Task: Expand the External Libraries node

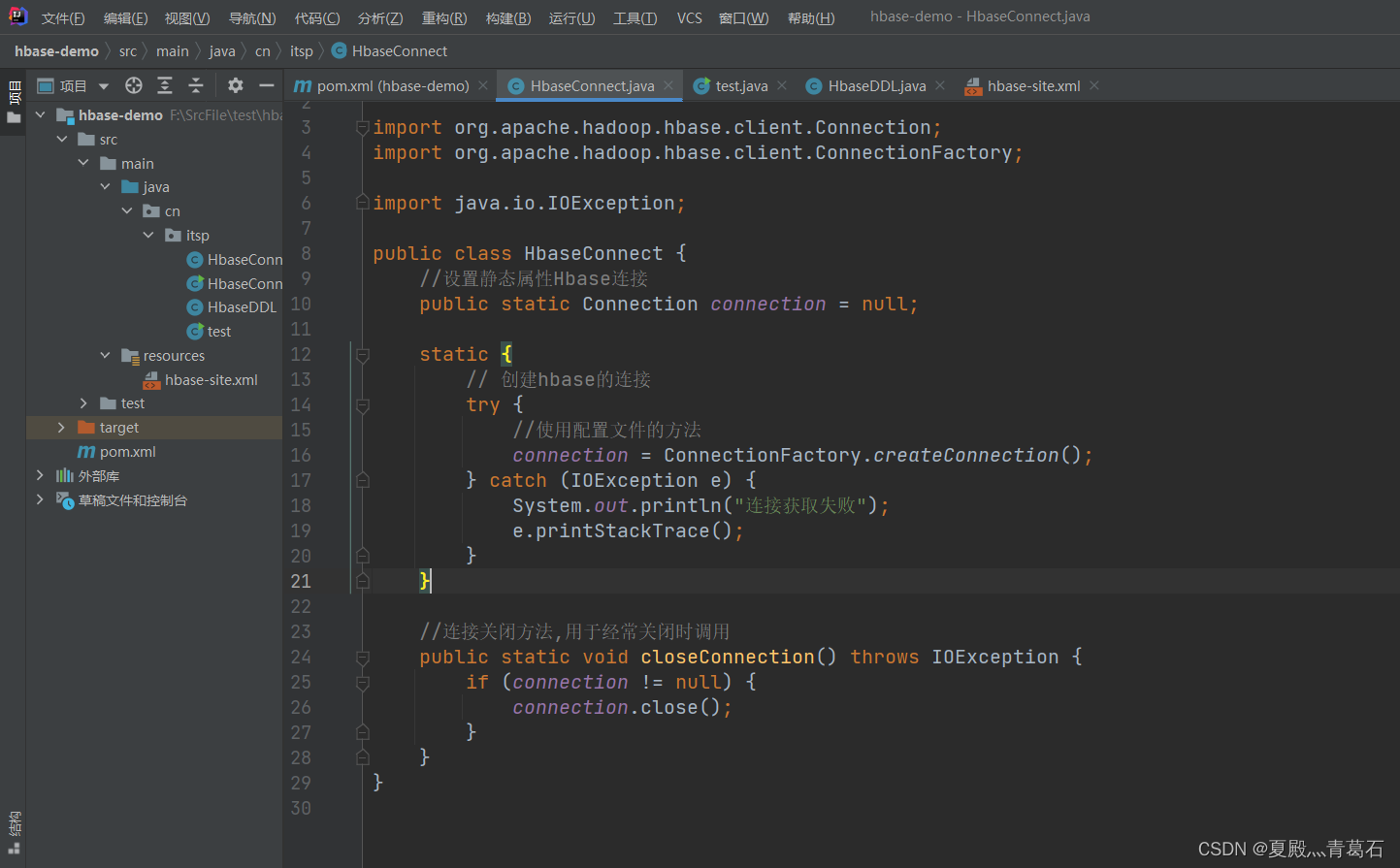Action: click(x=41, y=476)
